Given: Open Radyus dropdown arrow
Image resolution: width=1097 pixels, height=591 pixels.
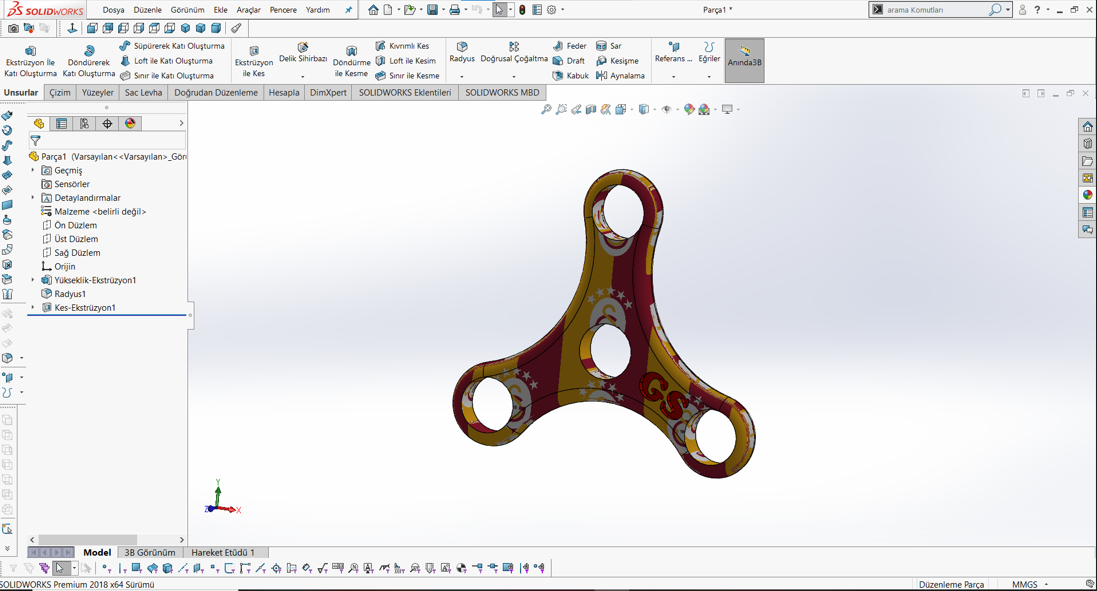Looking at the screenshot, I should click(x=462, y=76).
